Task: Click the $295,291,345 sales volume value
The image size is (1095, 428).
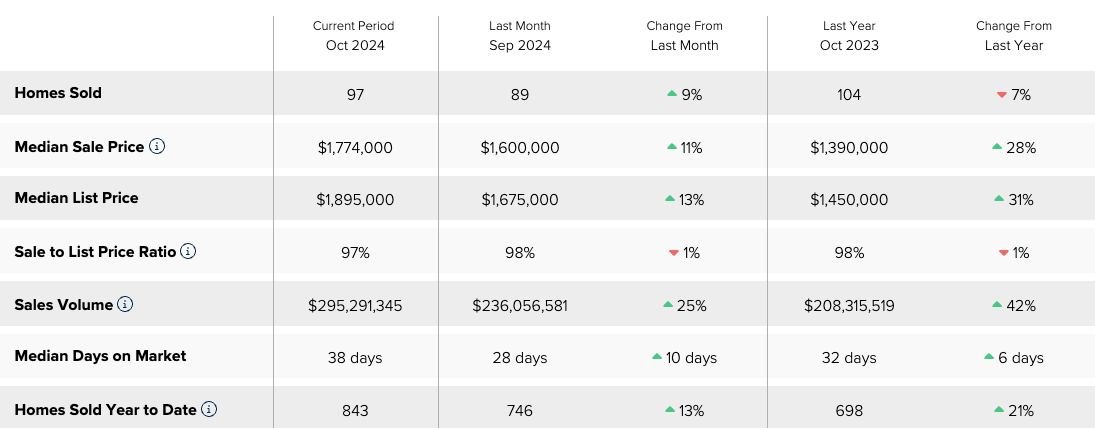Action: (355, 306)
